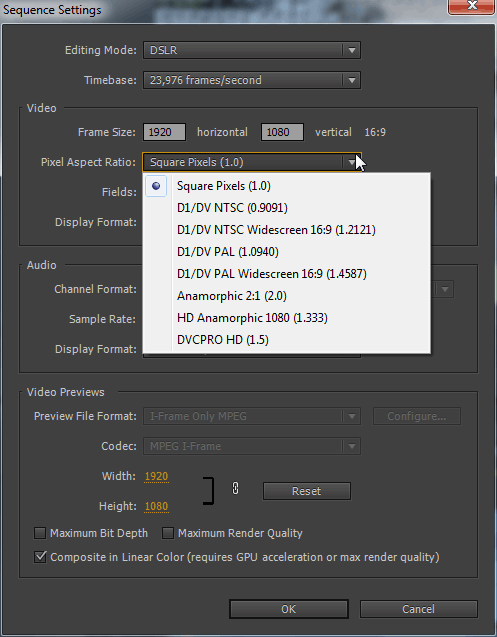Enable Maximum Bit Depth checkbox
The width and height of the screenshot is (497, 637).
pos(40,533)
